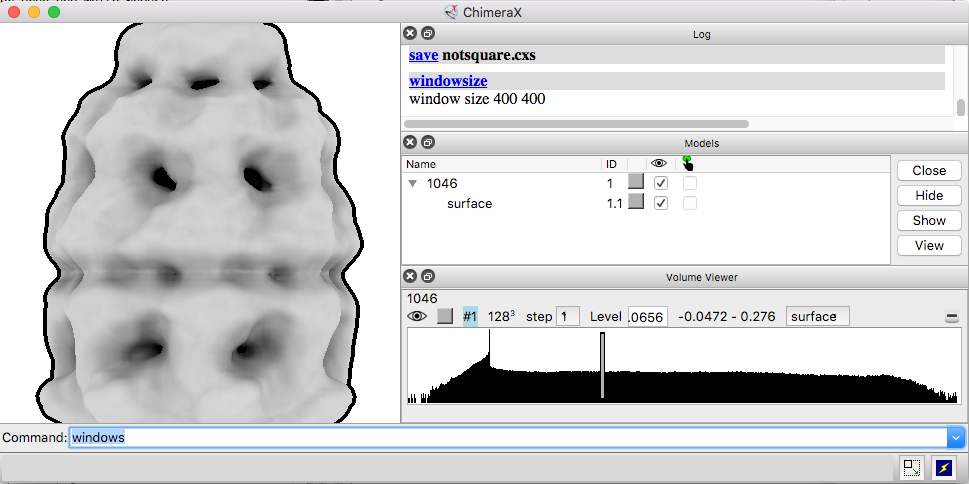The image size is (969, 484).
Task: Undock the Models panel with float icon
Action: point(427,143)
